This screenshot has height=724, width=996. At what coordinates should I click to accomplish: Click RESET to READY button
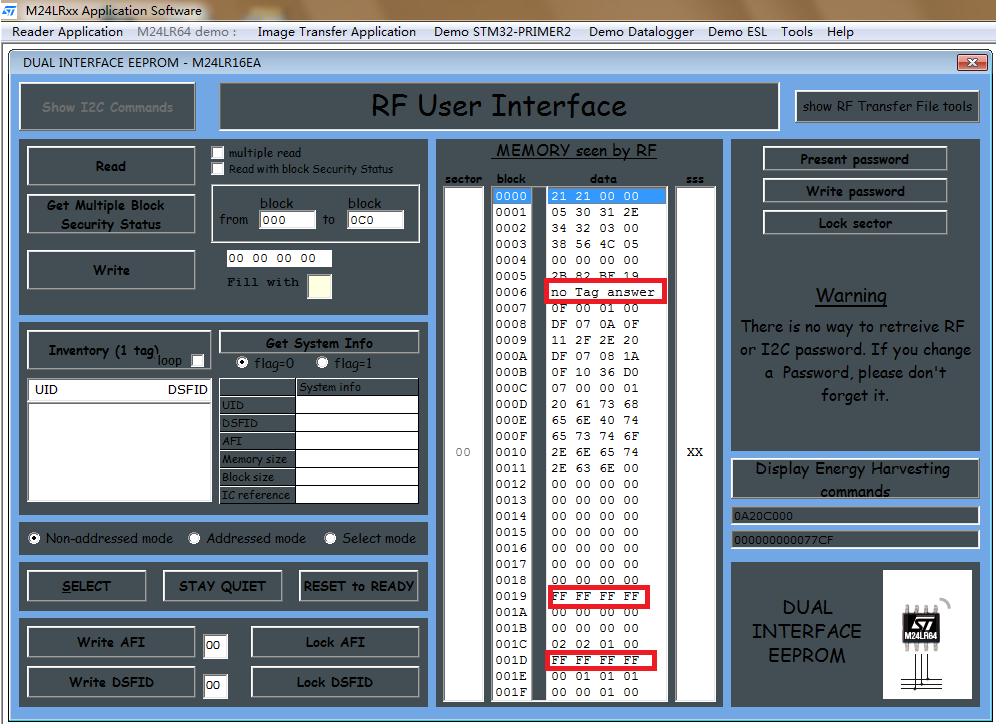pos(359,586)
